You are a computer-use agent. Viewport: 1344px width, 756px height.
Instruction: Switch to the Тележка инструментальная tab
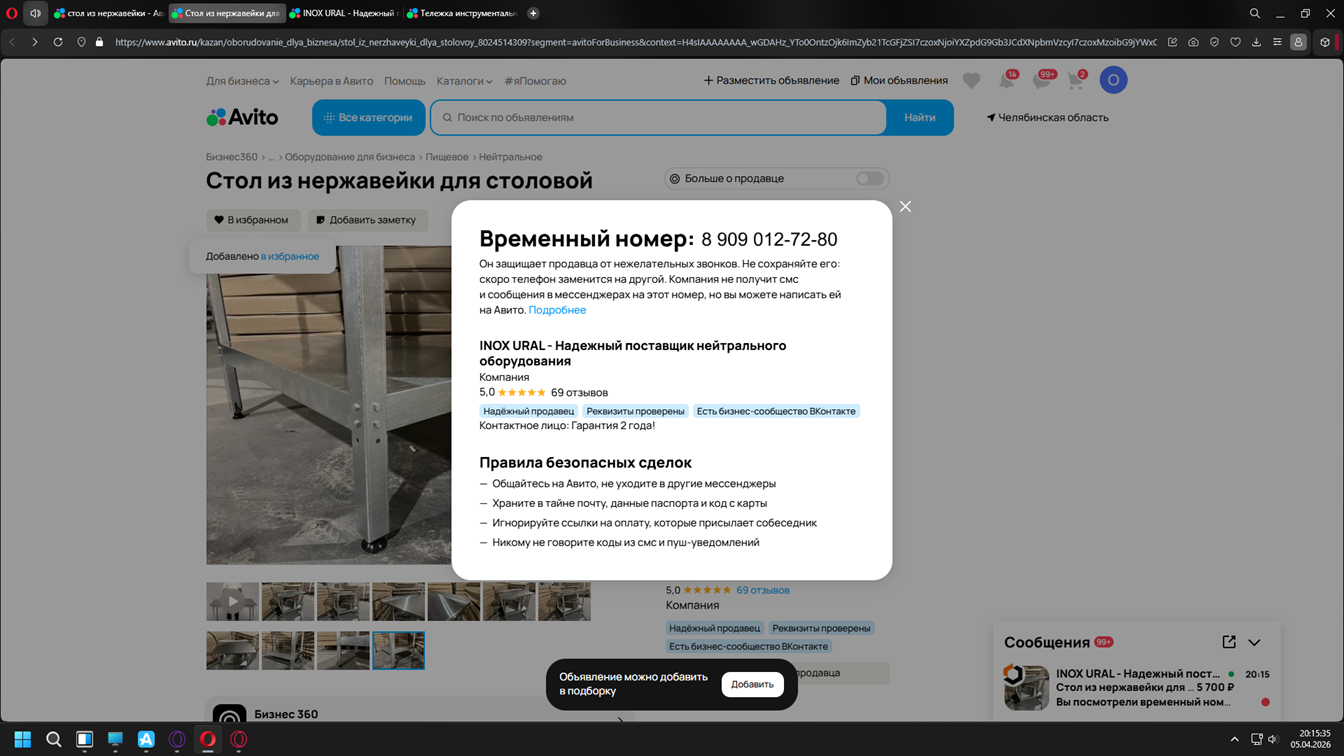[462, 13]
